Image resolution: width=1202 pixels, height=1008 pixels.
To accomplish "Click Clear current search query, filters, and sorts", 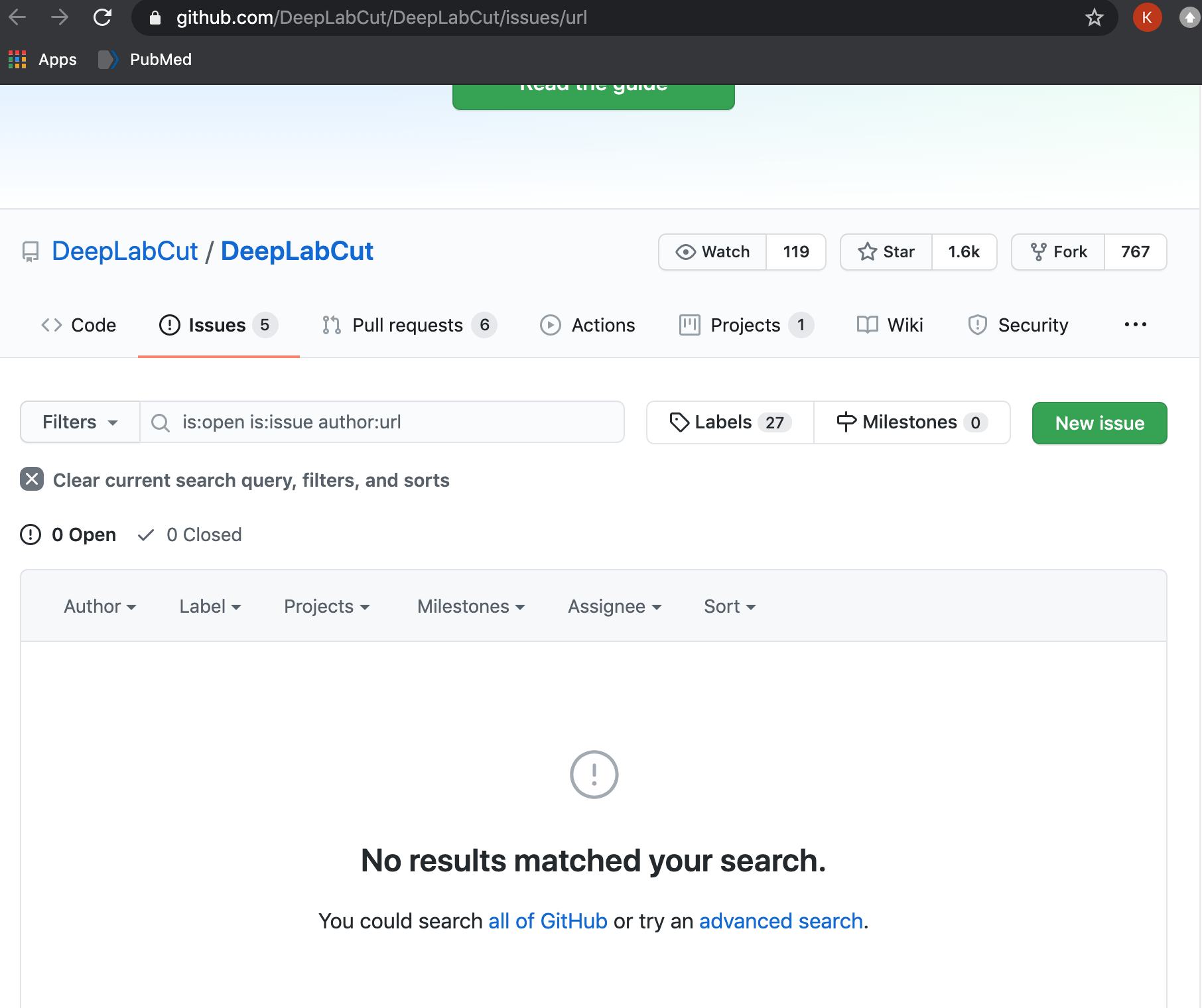I will 251,480.
